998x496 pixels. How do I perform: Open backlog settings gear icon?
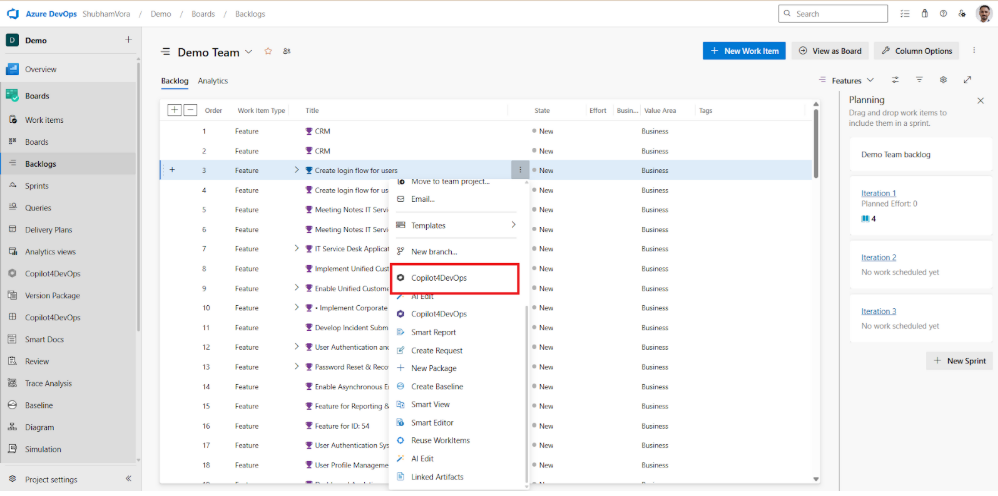(944, 80)
